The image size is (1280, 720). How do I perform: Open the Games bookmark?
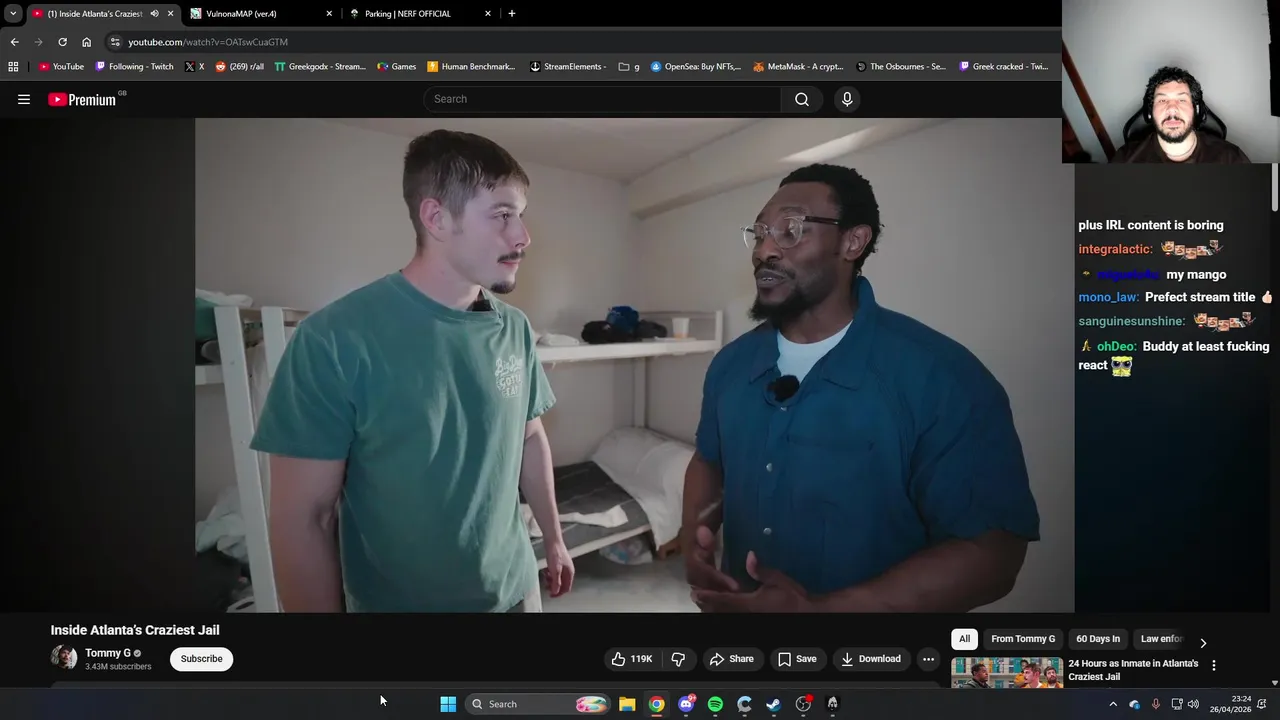click(397, 67)
